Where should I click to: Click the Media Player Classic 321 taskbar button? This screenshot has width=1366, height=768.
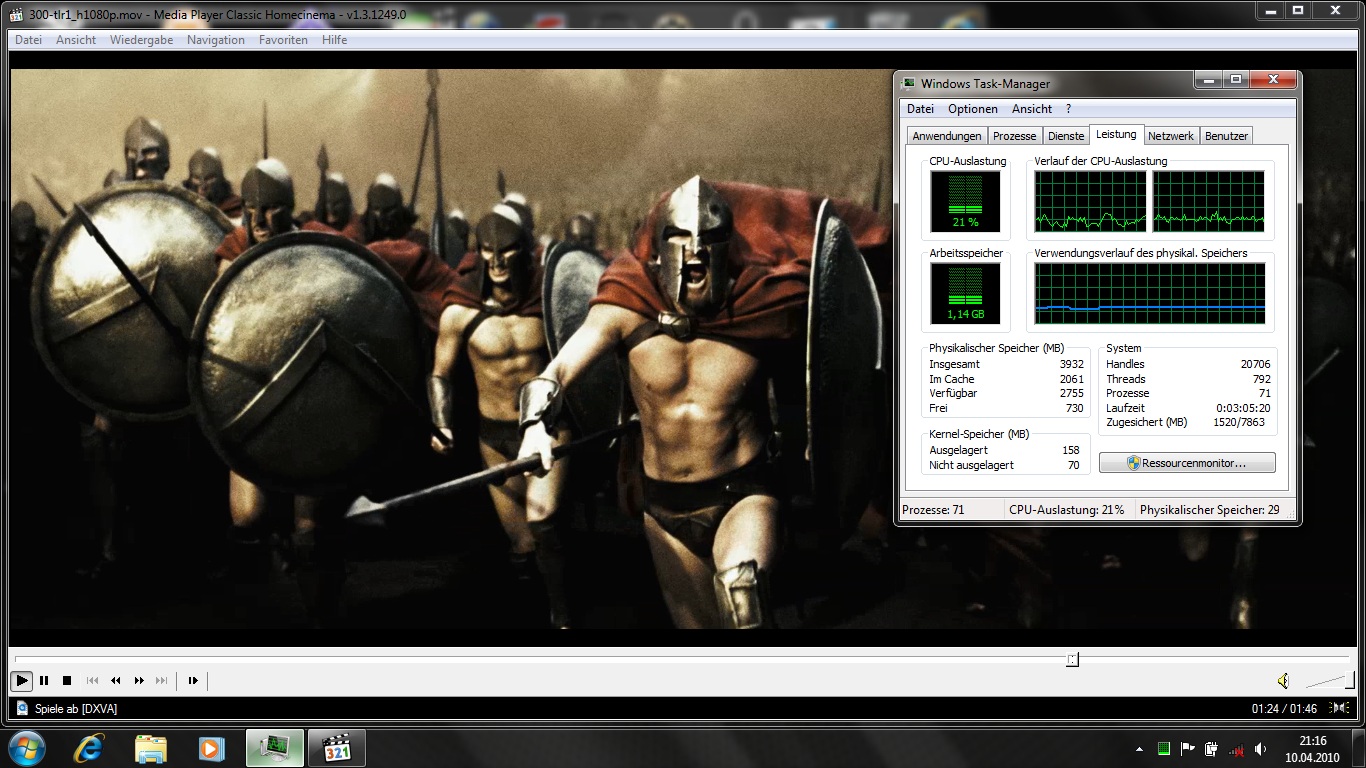pos(337,748)
